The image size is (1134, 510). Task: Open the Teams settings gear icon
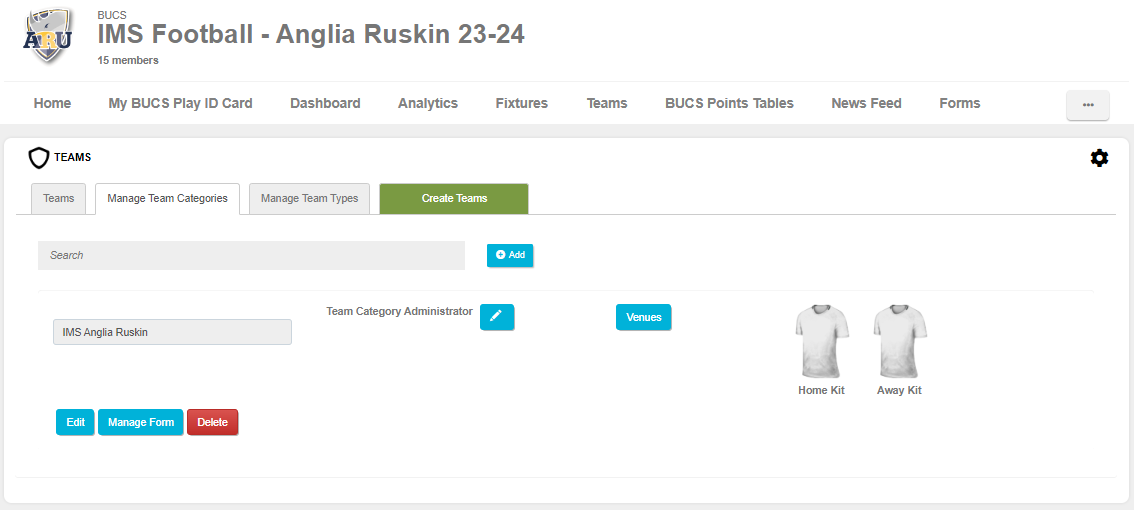coord(1099,158)
